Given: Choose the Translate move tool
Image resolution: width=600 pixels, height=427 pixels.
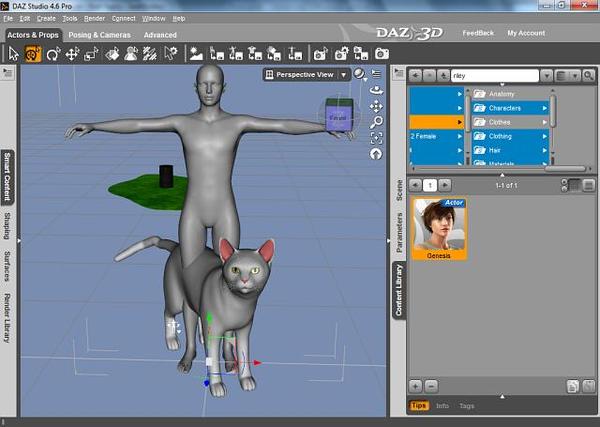Looking at the screenshot, I should tap(72, 54).
